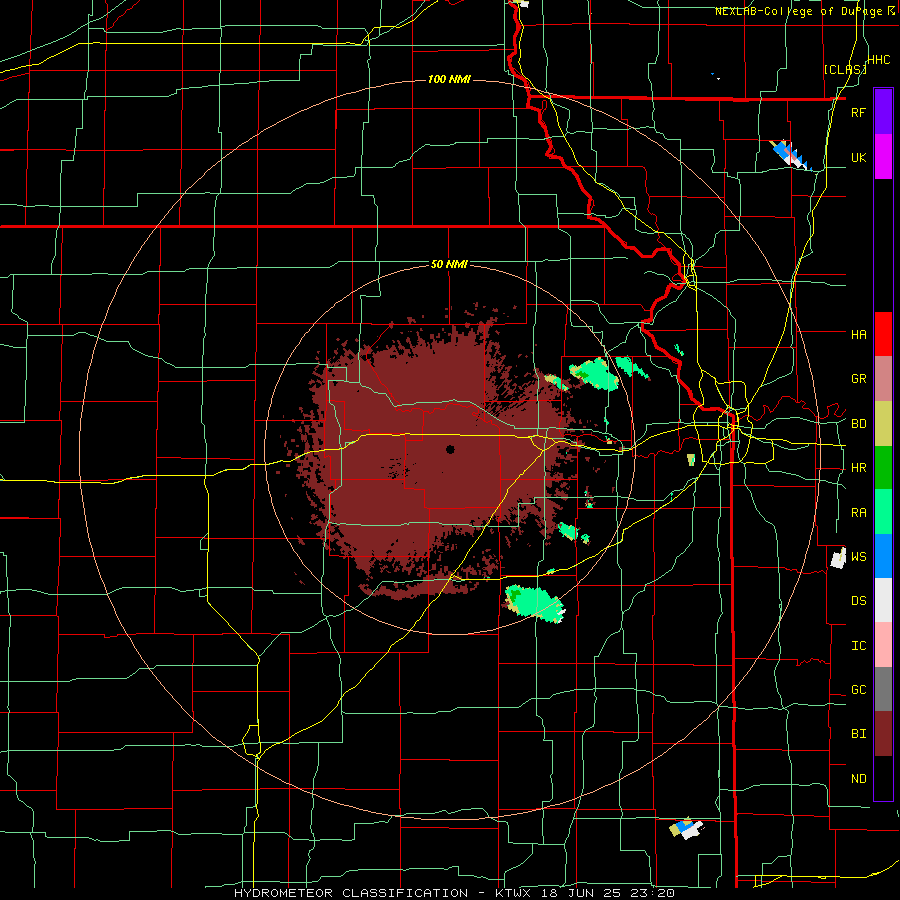900x900 pixels.
Task: Click the black radar site dot at center
Action: [x=450, y=449]
